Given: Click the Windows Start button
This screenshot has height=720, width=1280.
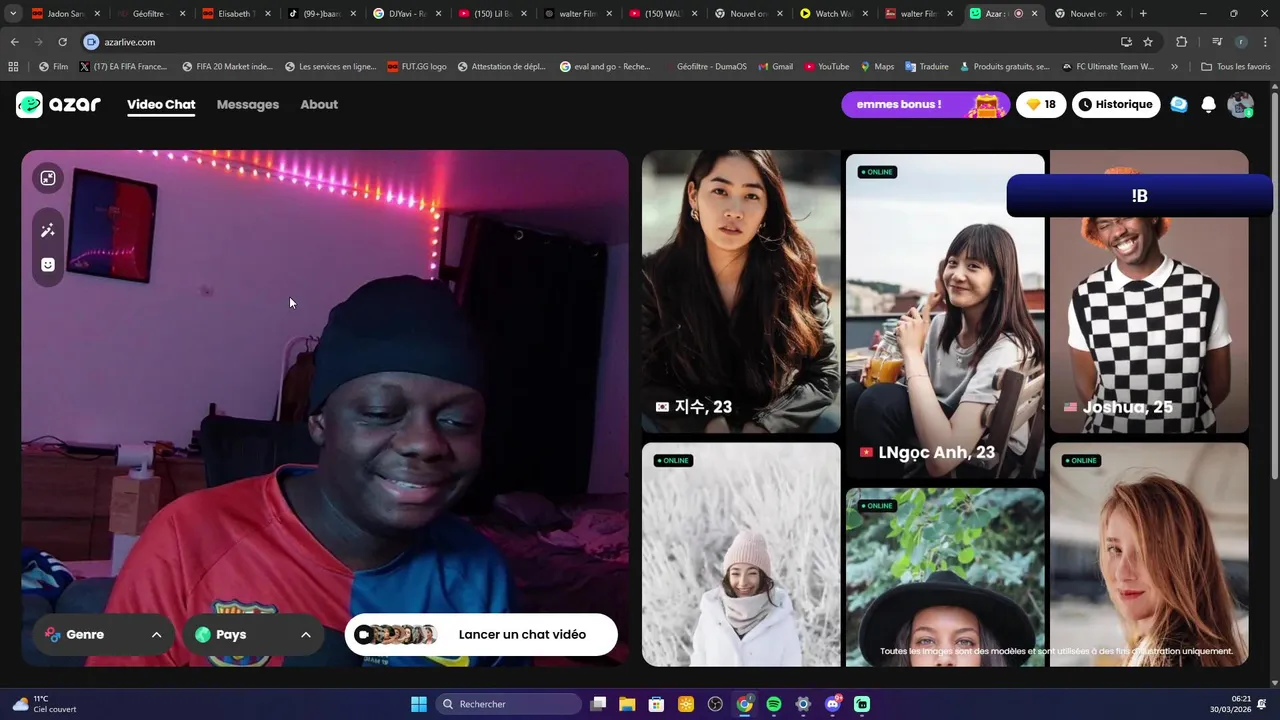Looking at the screenshot, I should pyautogui.click(x=419, y=704).
